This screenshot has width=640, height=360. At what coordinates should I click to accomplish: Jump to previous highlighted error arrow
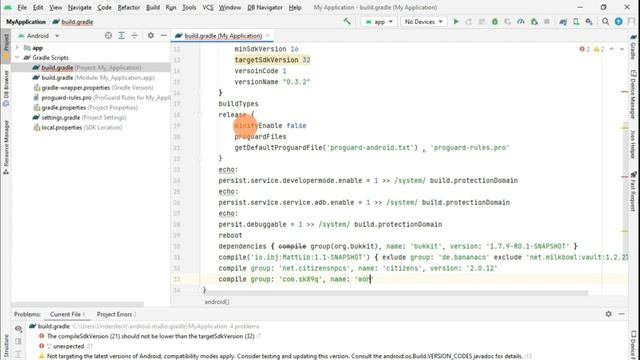(x=611, y=49)
